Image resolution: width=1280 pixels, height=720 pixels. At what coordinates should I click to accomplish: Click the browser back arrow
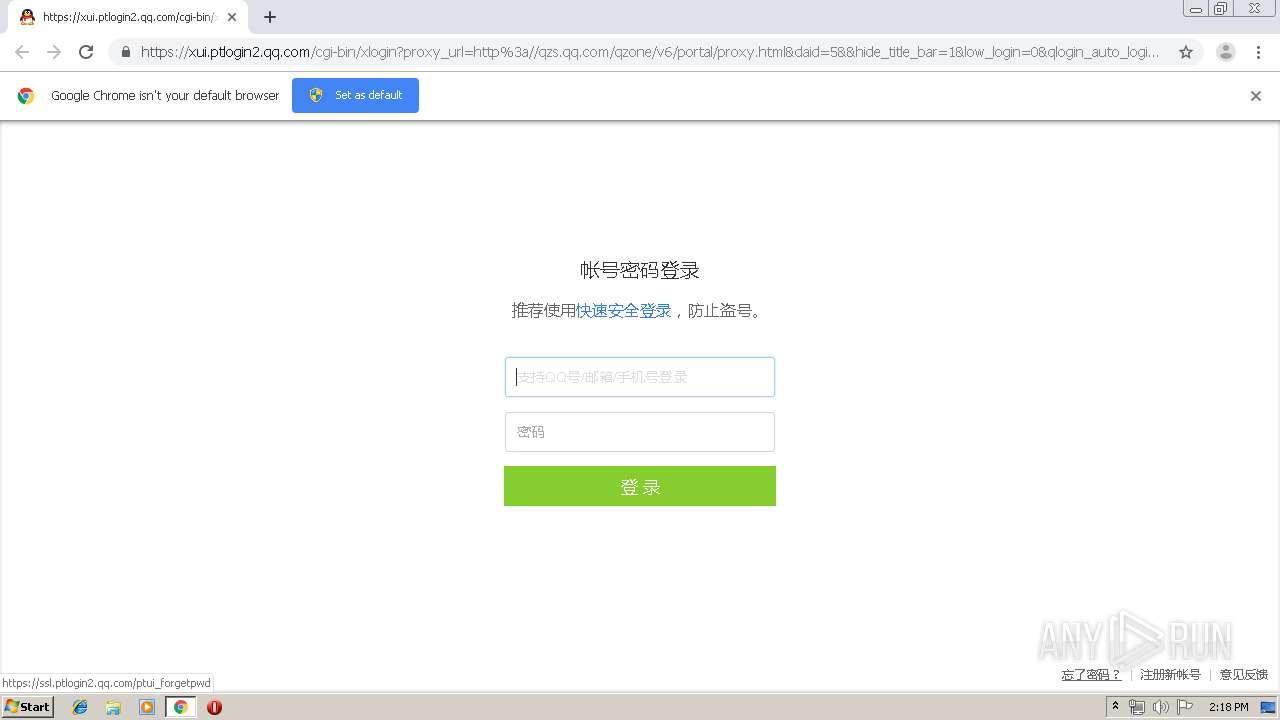point(22,52)
